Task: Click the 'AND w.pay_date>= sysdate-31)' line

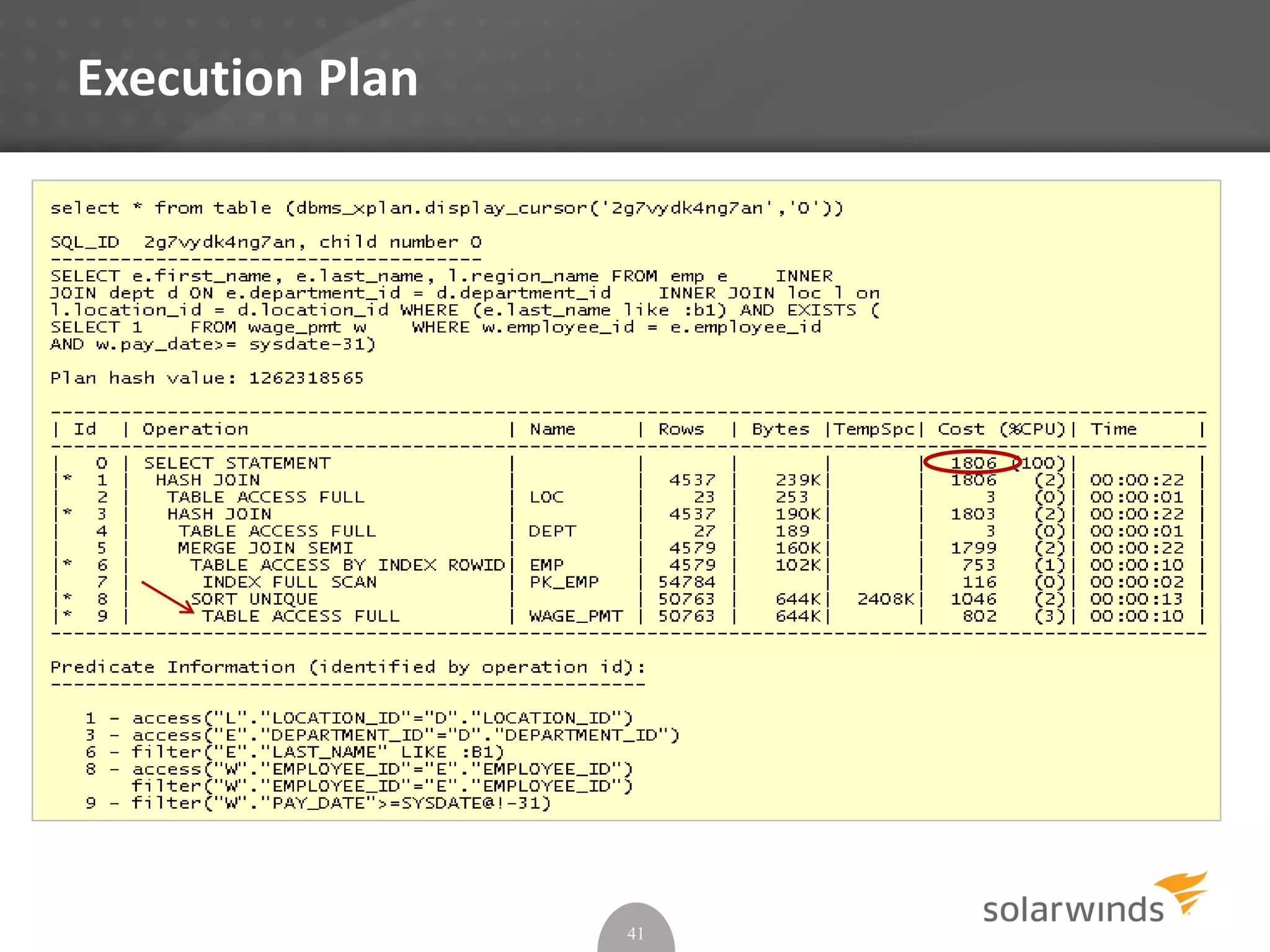Action: pos(213,344)
